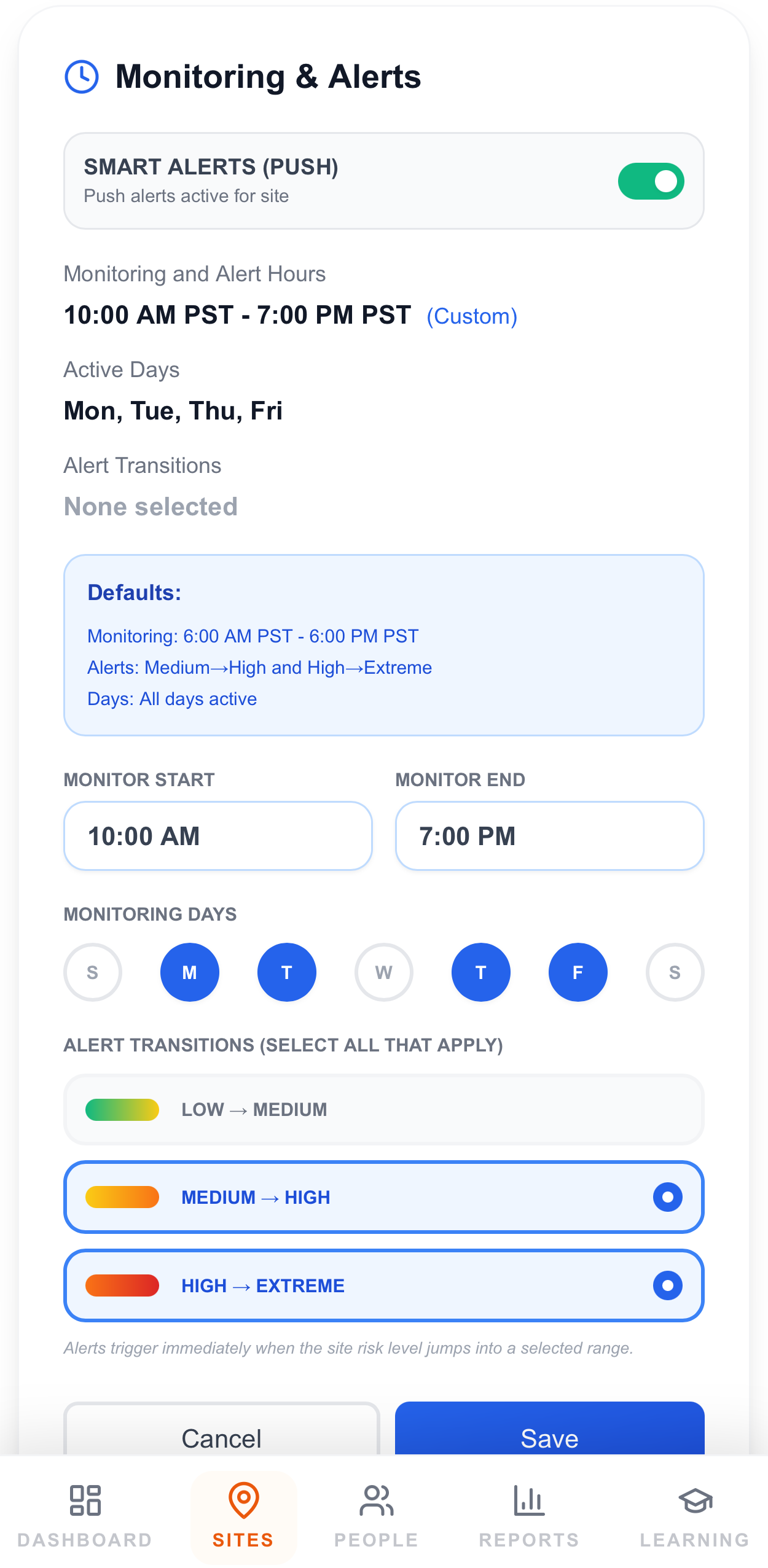The height and width of the screenshot is (1568, 768).
Task: Open the Monitor End time picker
Action: [x=550, y=836]
